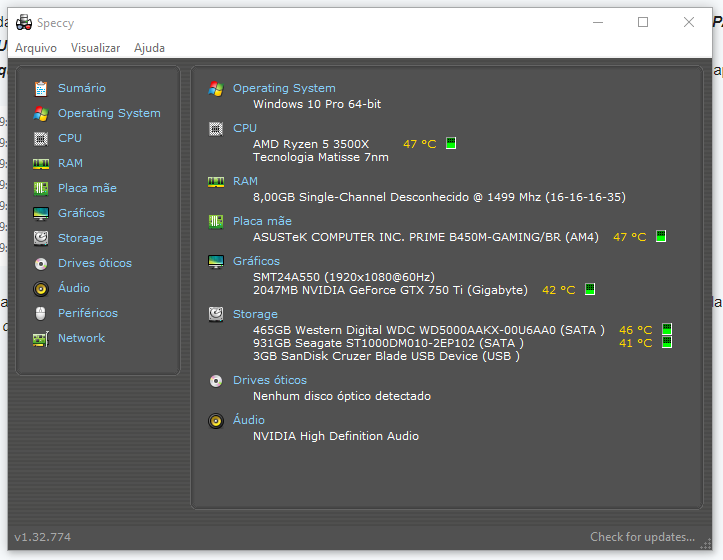723x560 pixels.
Task: Select Áudio in the sidebar
Action: coord(74,288)
